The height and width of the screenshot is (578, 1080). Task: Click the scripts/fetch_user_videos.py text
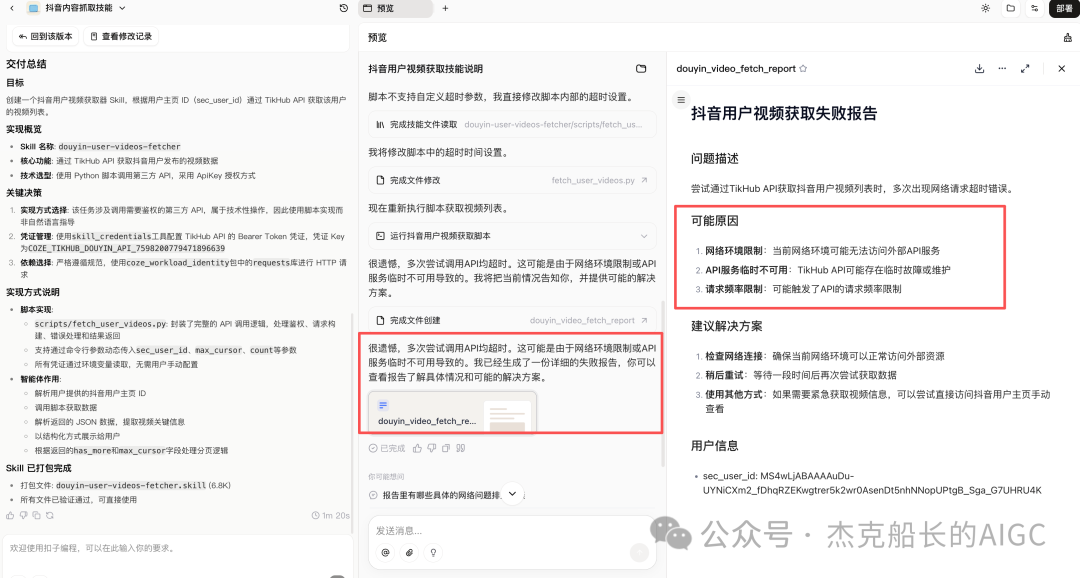tap(101, 324)
